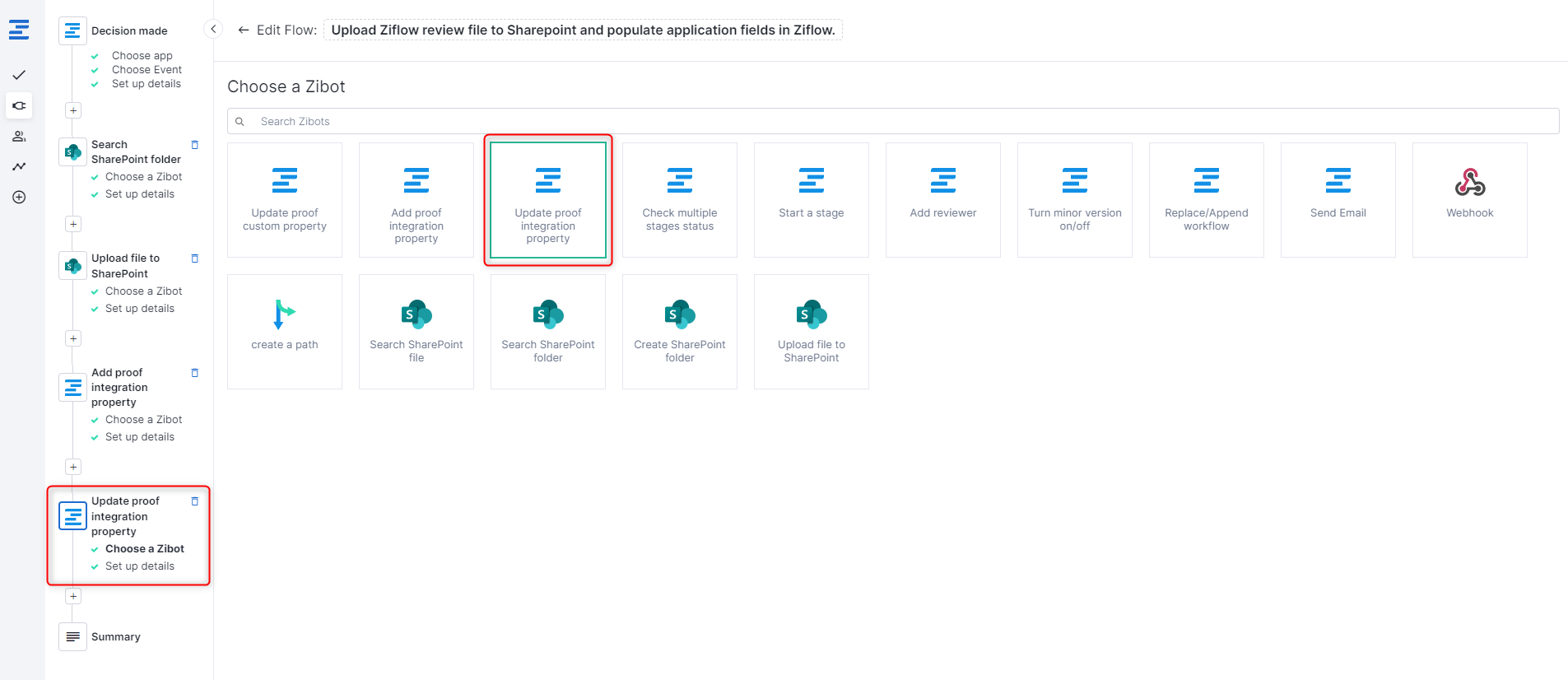
Task: Pick the create a path Zibot
Action: click(x=284, y=331)
